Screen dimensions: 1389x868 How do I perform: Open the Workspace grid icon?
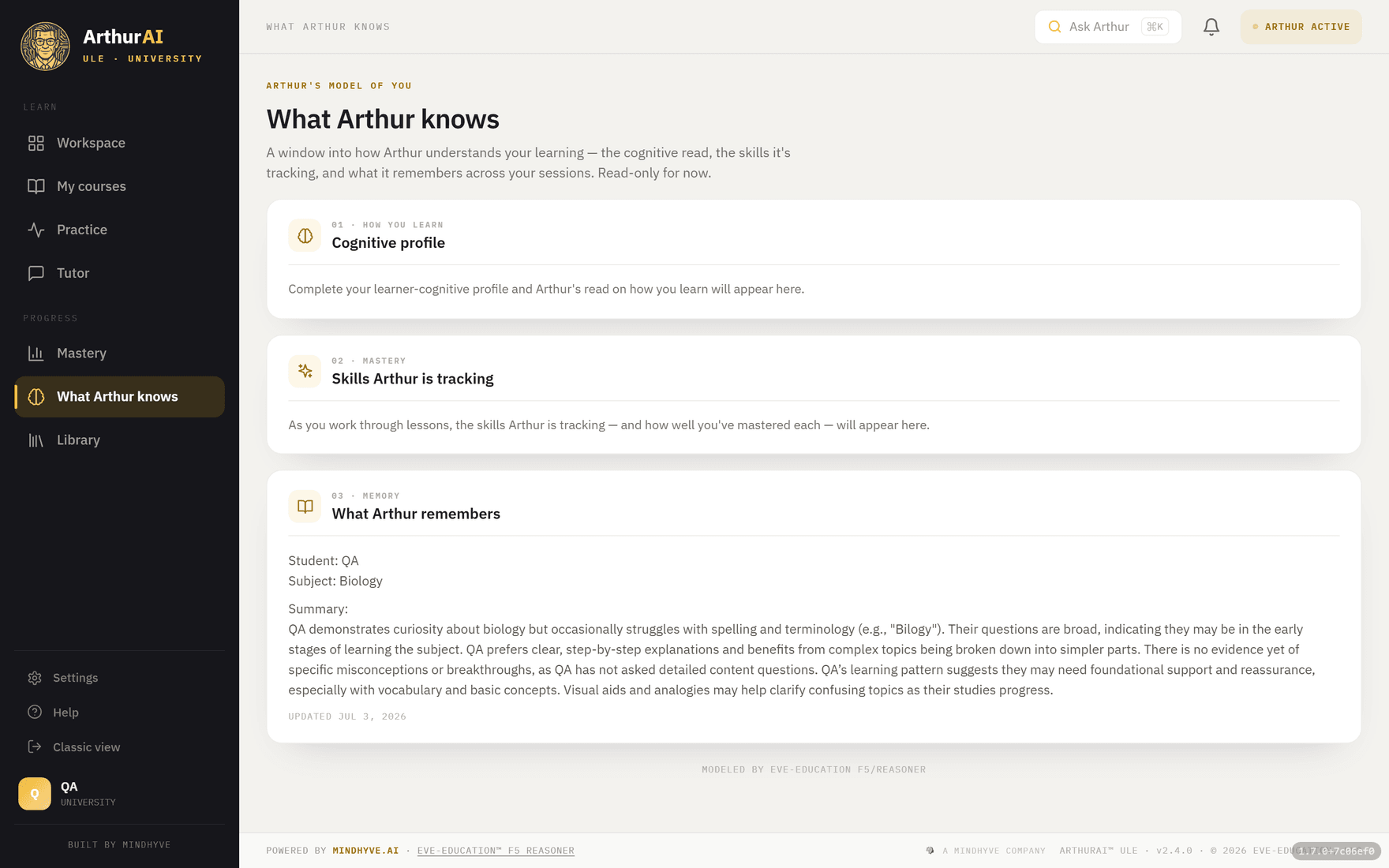point(36,143)
